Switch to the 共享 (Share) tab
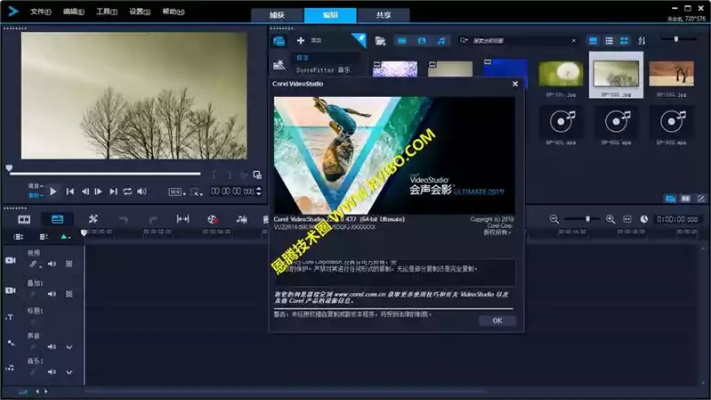This screenshot has height=400, width=711. [x=384, y=15]
